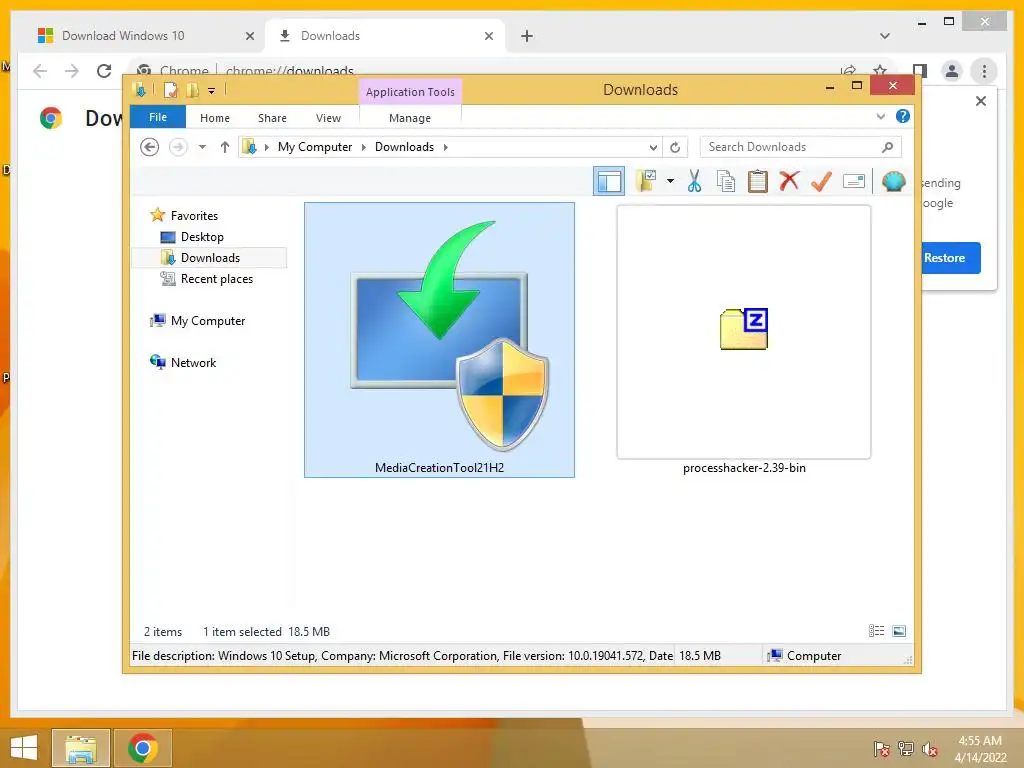Open recent locations dropdown arrow
The width and height of the screenshot is (1024, 768).
click(202, 147)
